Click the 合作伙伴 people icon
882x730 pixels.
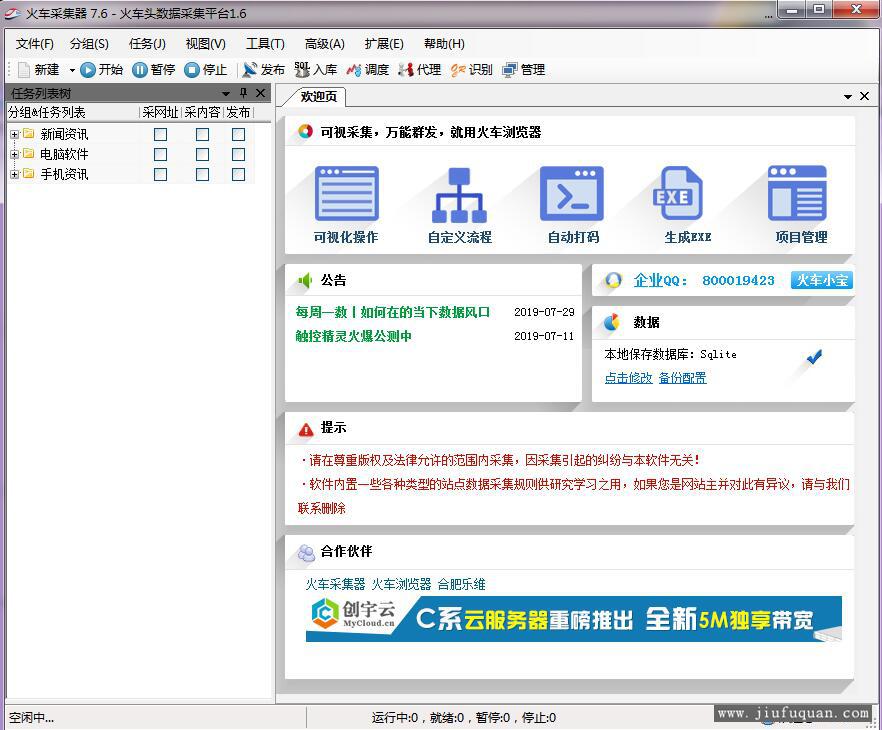point(306,553)
